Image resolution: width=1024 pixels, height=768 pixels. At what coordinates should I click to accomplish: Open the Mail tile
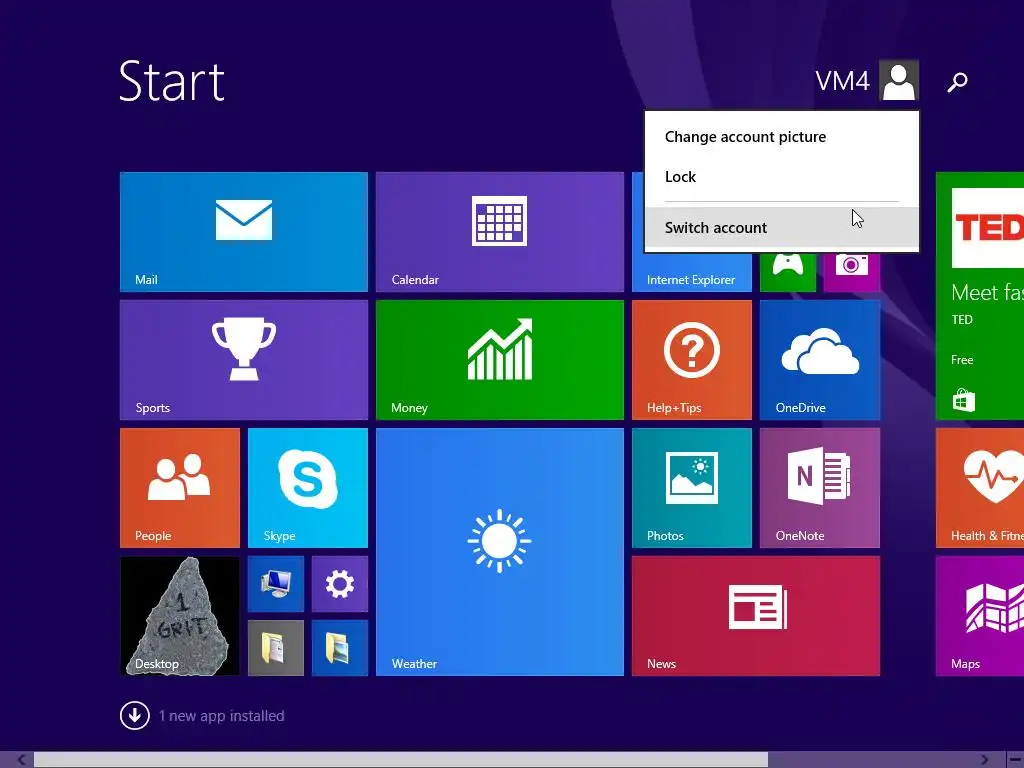tap(244, 232)
